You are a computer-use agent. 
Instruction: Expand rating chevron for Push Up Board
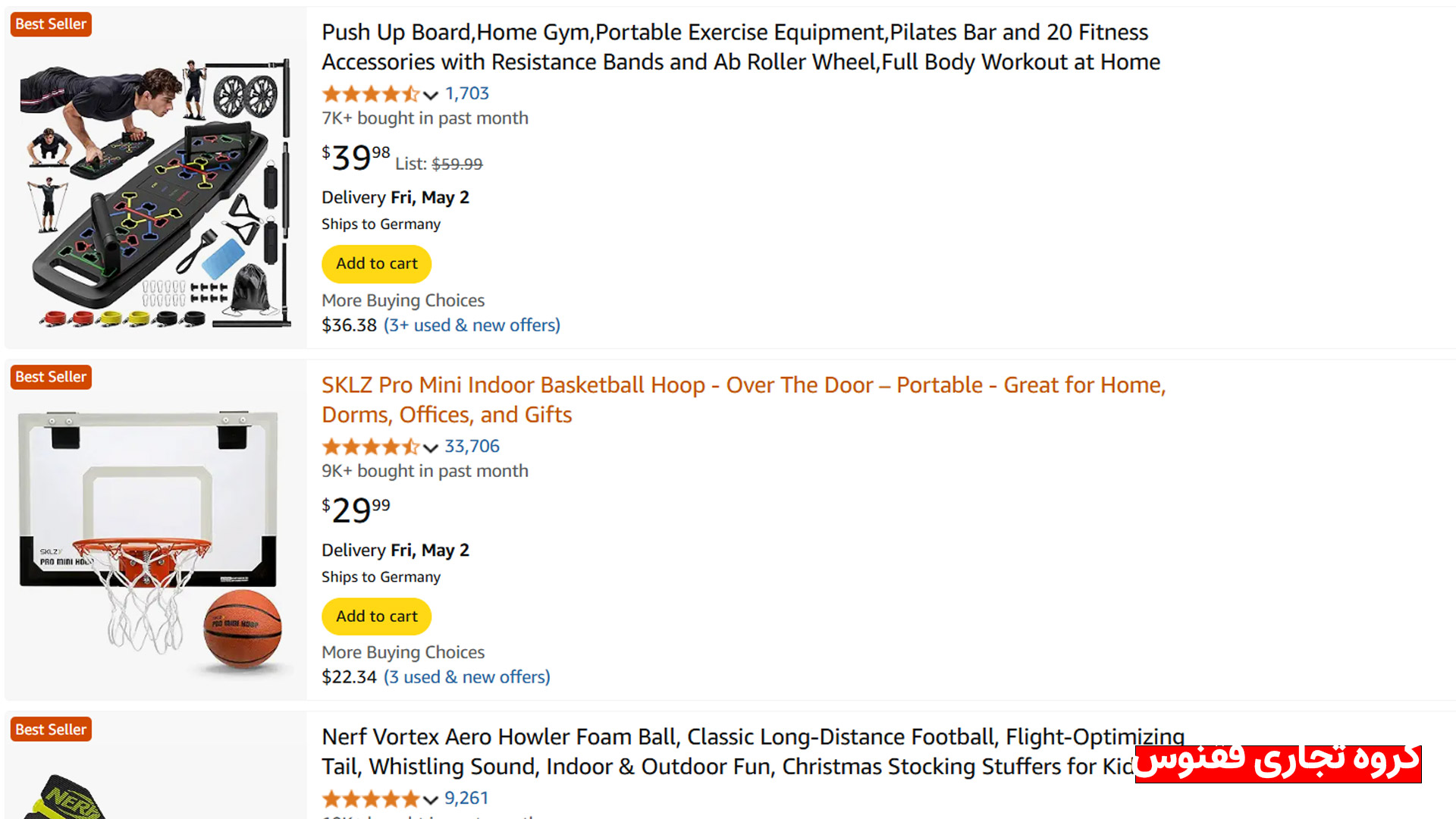pos(431,95)
